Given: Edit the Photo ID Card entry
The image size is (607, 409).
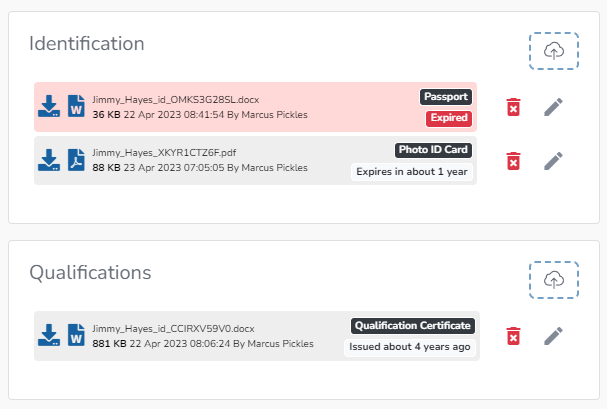Looking at the screenshot, I should 553,161.
